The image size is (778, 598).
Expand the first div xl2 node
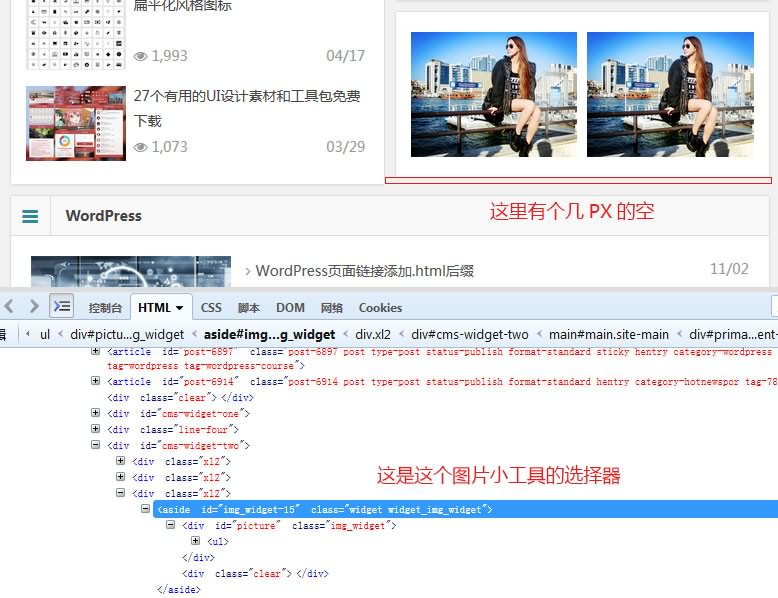click(120, 461)
